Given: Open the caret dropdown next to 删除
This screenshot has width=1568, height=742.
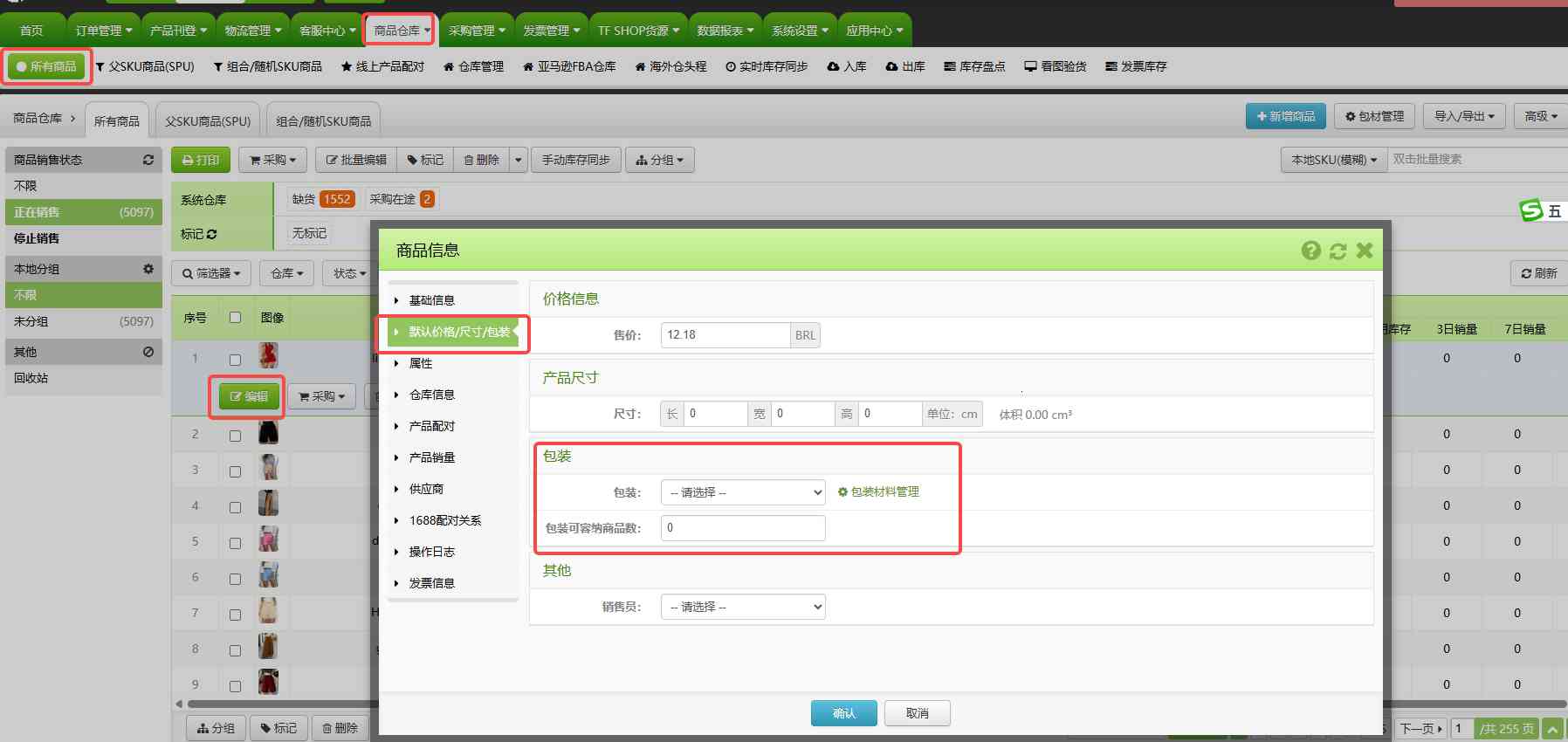Looking at the screenshot, I should tap(519, 160).
